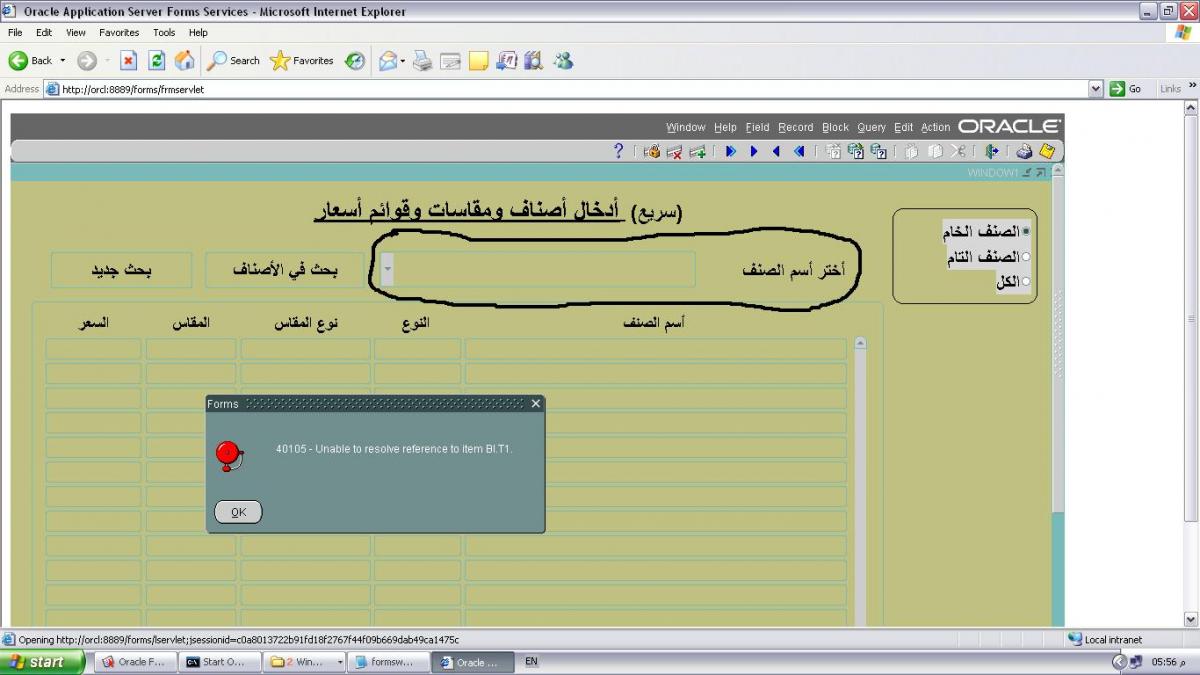Open the Query menu in Oracle Forms

tap(871, 127)
